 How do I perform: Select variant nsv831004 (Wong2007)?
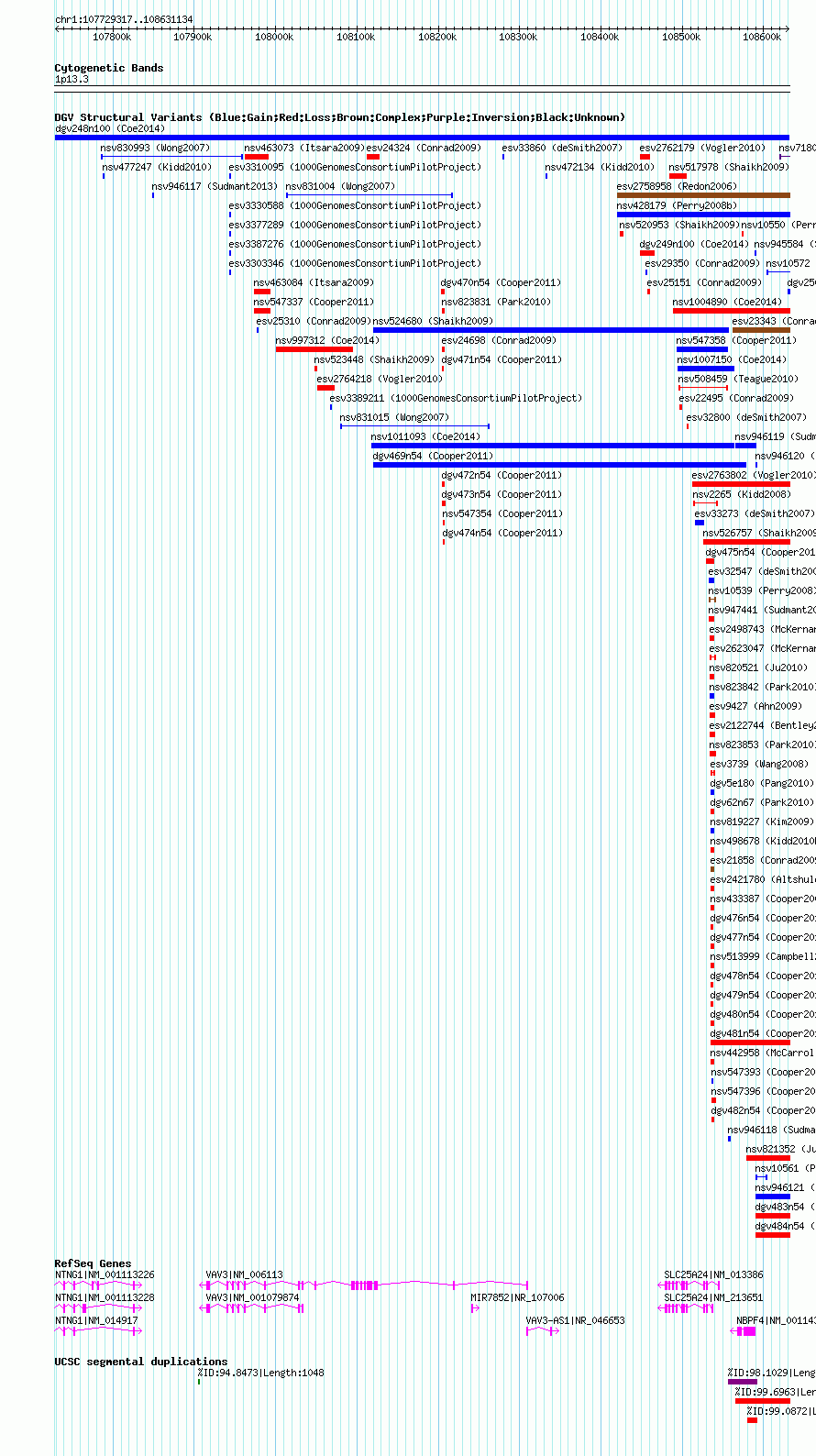tap(340, 186)
